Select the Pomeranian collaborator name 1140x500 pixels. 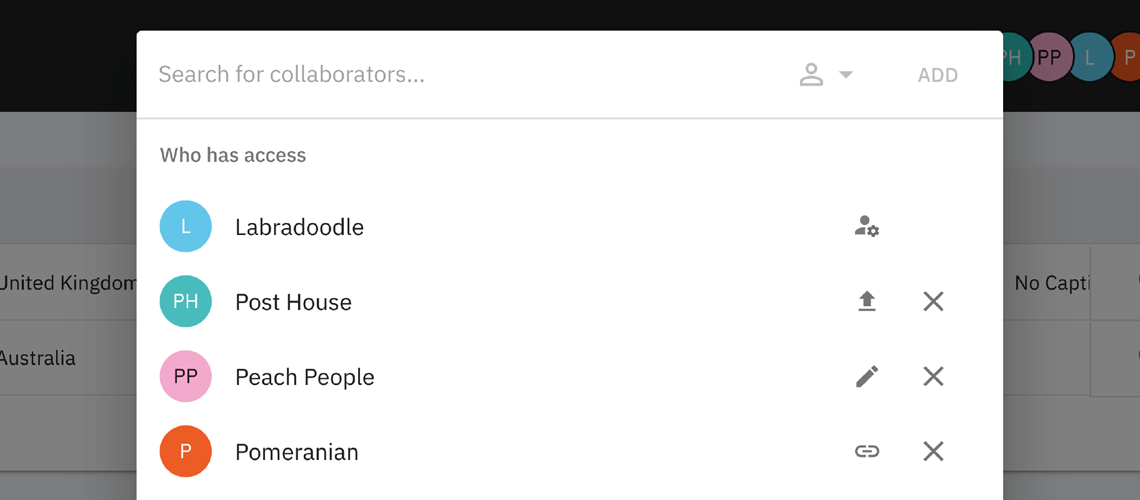(x=296, y=452)
